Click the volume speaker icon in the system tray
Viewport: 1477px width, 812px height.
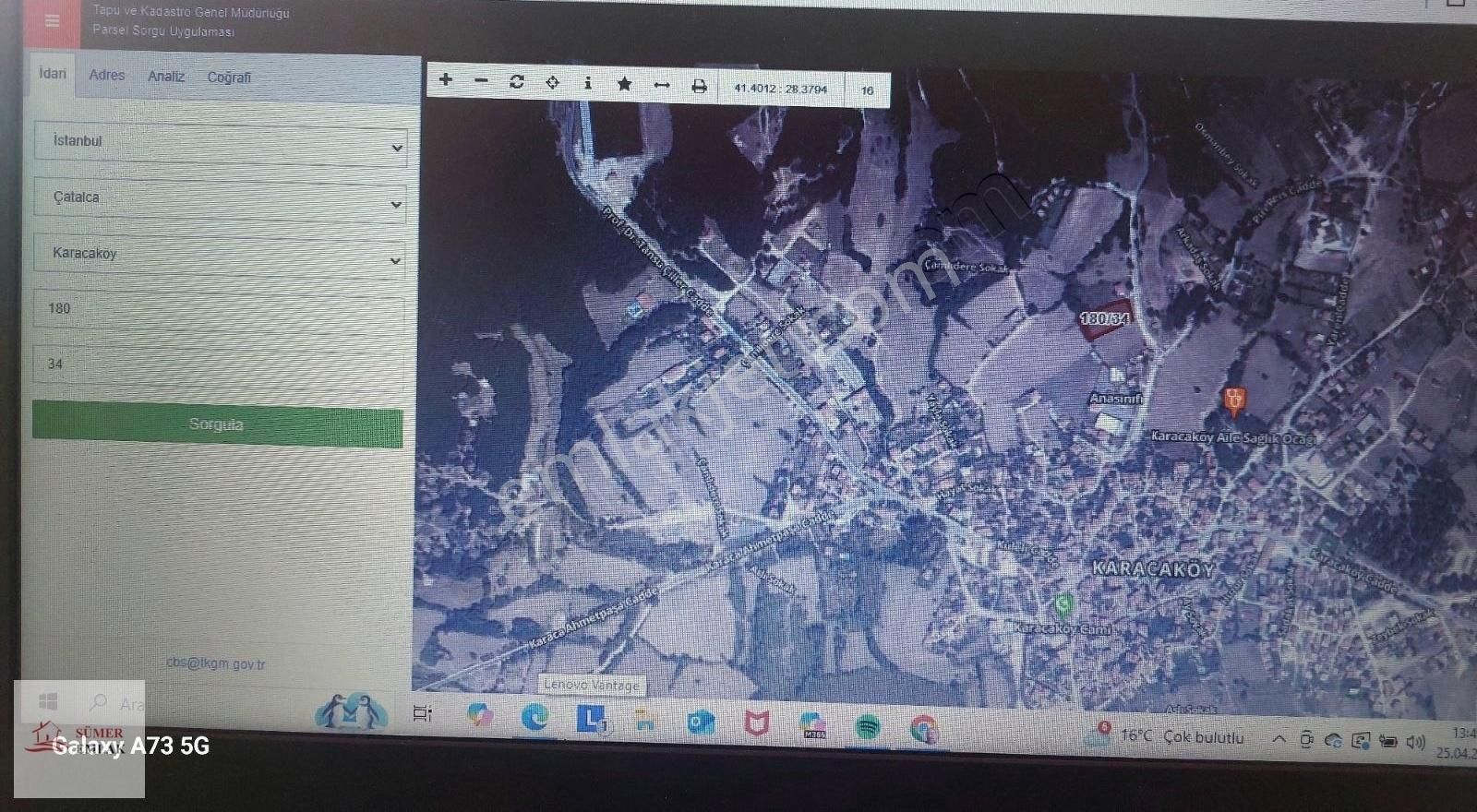pyautogui.click(x=1415, y=742)
